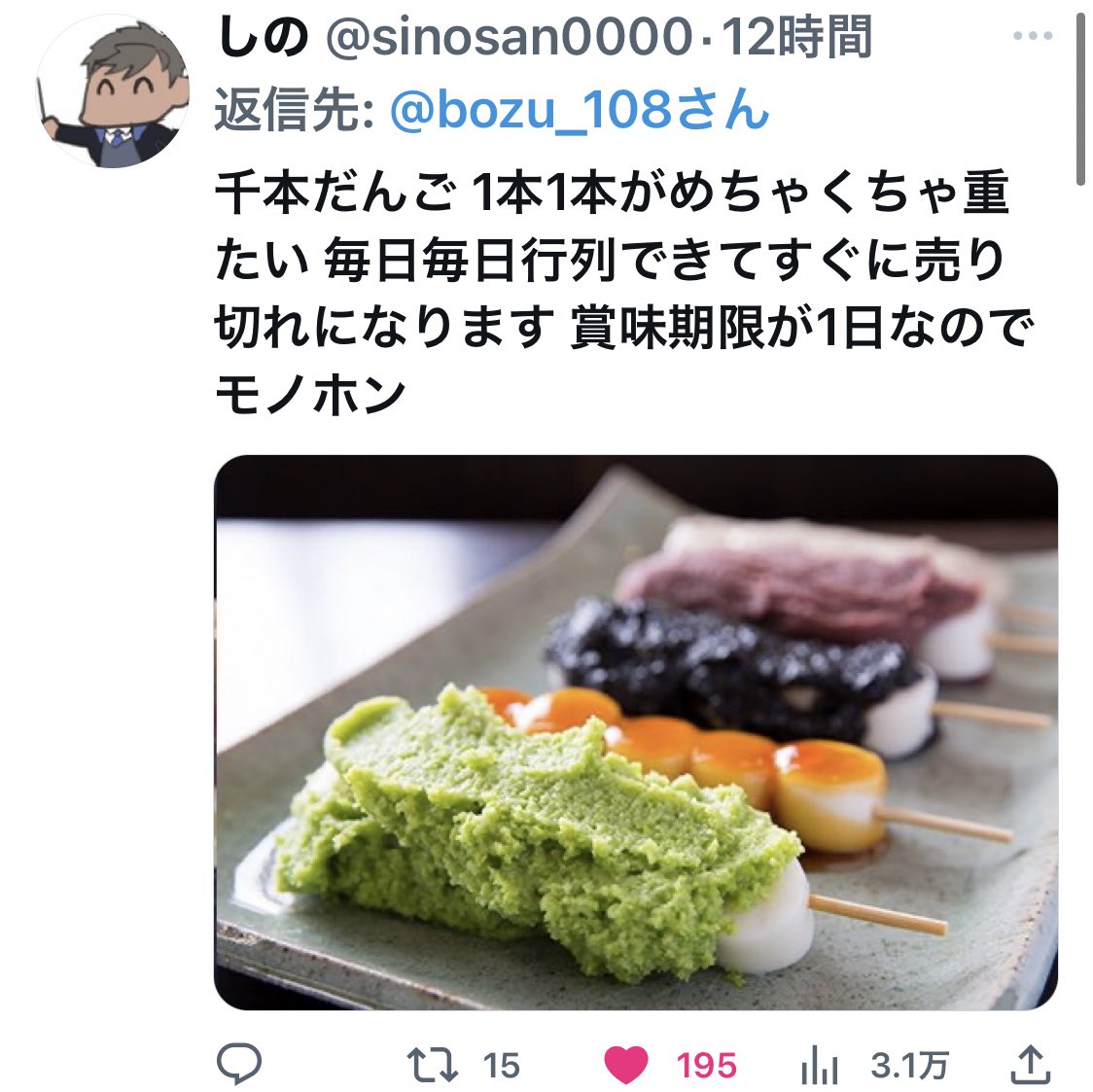Click the vertical scrollbar thumb
Viewport: 1093px width, 1092px height.
point(1080,90)
